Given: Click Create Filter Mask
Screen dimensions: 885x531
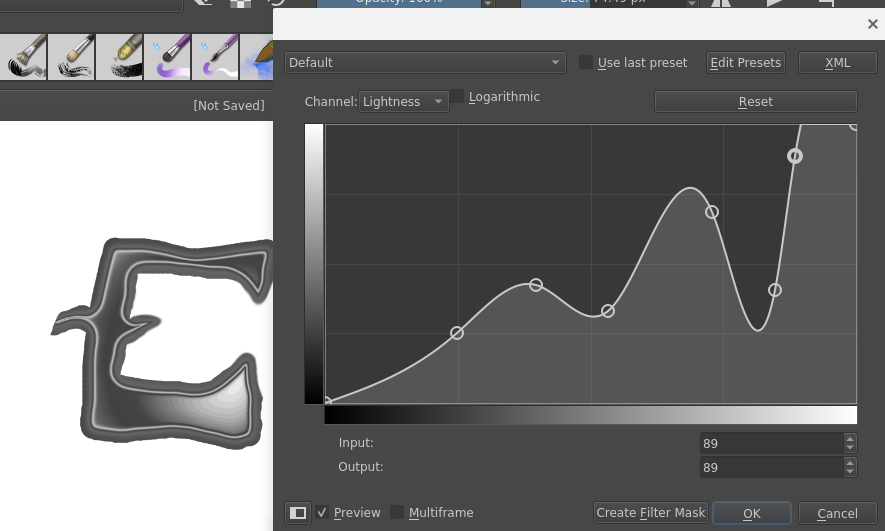Looking at the screenshot, I should (651, 513).
